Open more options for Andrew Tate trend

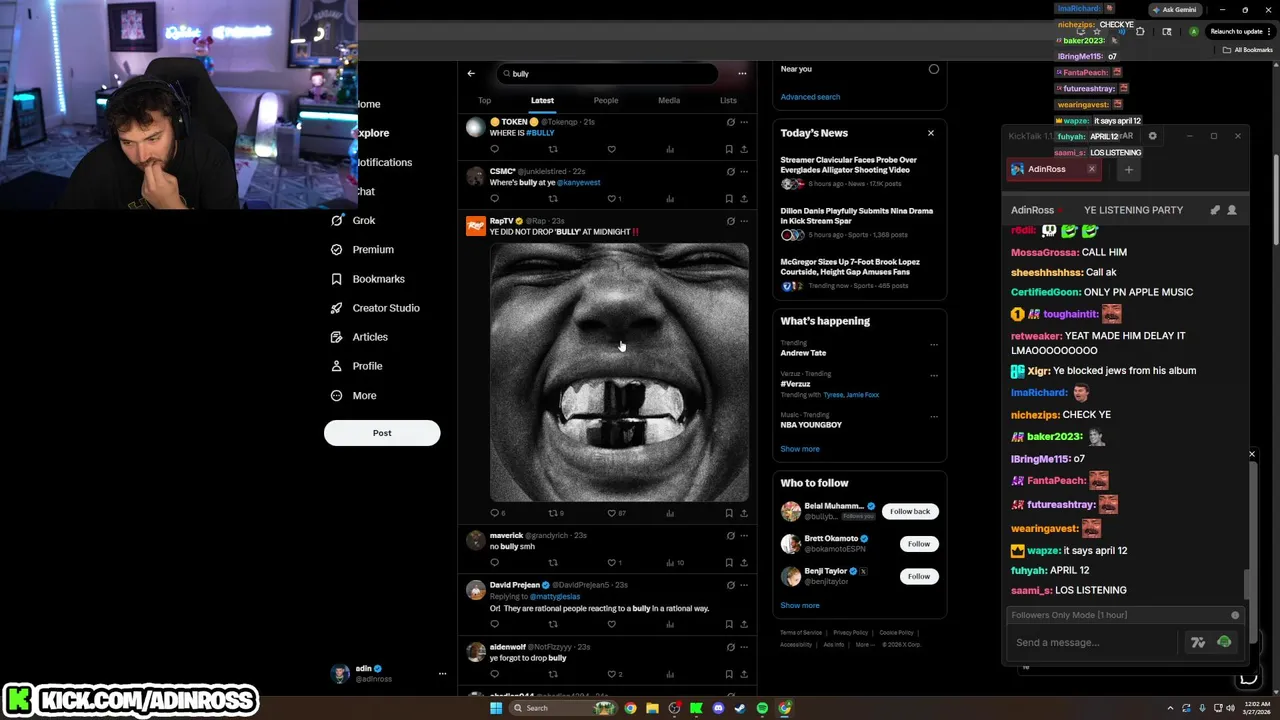coord(934,345)
